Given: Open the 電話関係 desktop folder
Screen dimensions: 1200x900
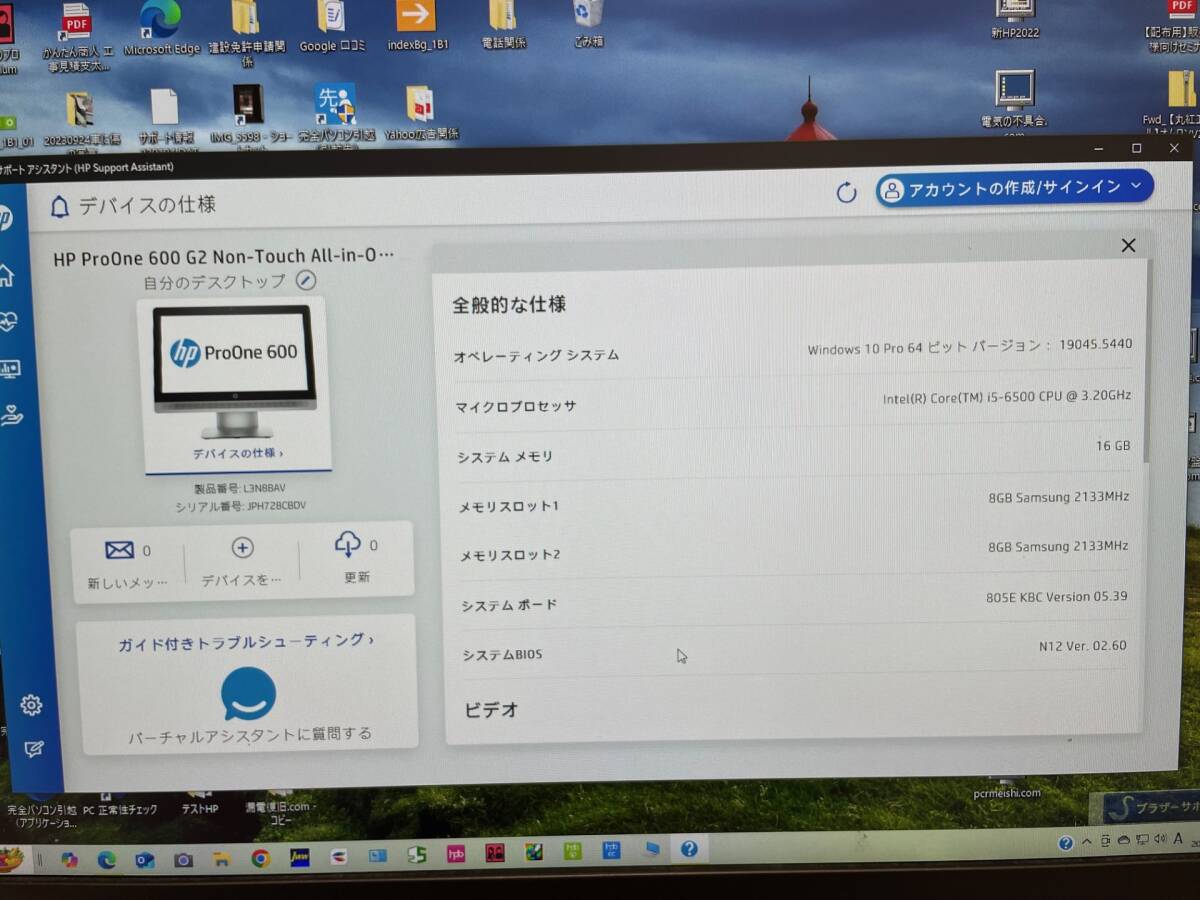Looking at the screenshot, I should tap(503, 24).
